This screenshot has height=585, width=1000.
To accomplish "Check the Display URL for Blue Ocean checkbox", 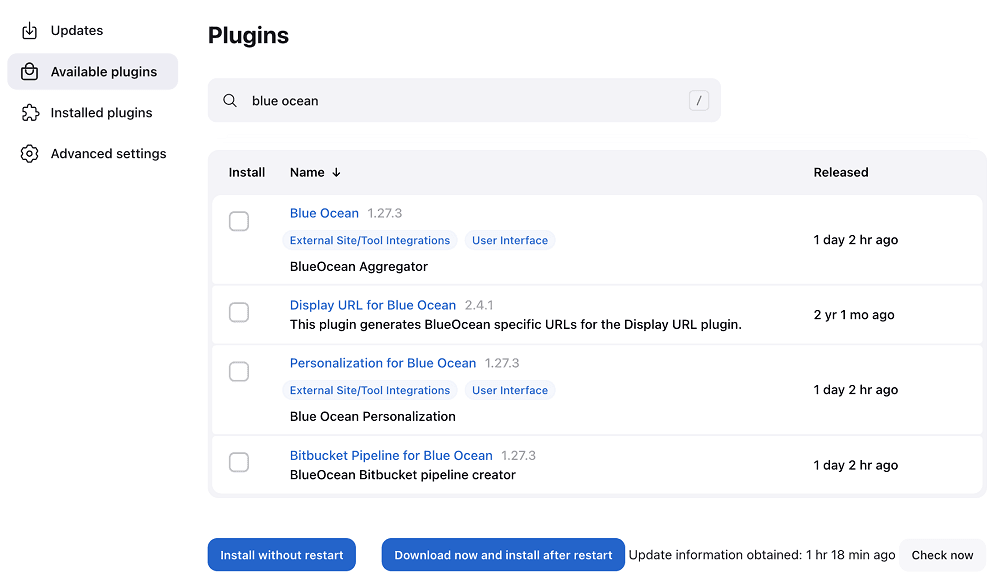I will coord(239,312).
